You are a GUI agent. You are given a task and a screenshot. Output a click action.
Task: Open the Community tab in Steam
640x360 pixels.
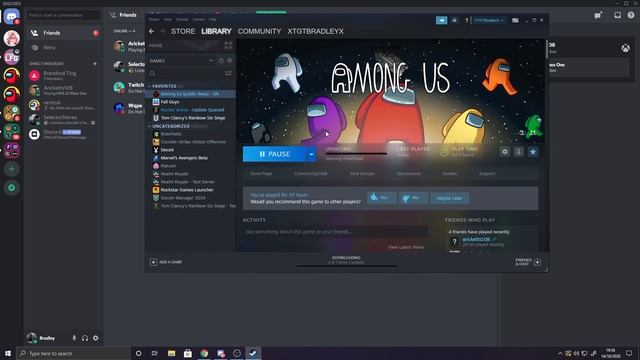[259, 31]
